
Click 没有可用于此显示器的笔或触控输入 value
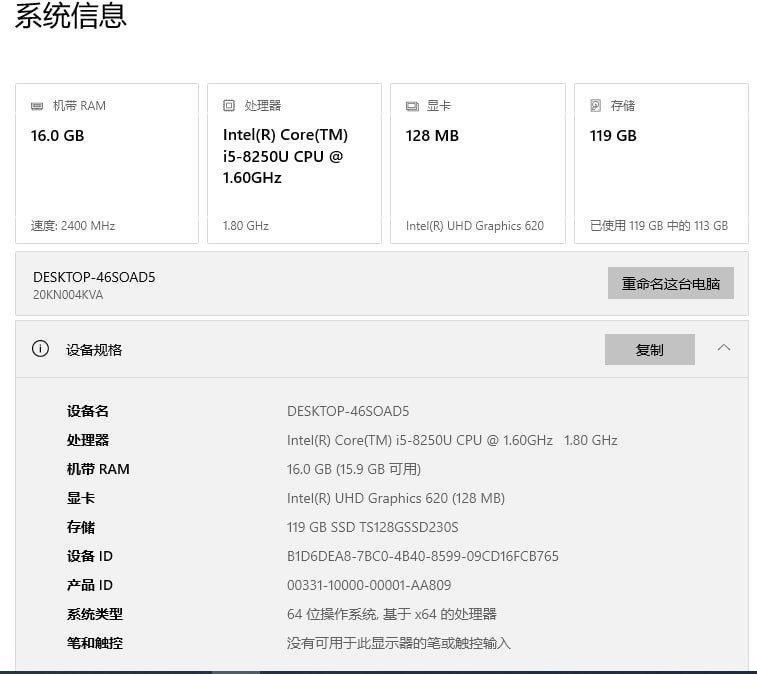click(x=399, y=643)
